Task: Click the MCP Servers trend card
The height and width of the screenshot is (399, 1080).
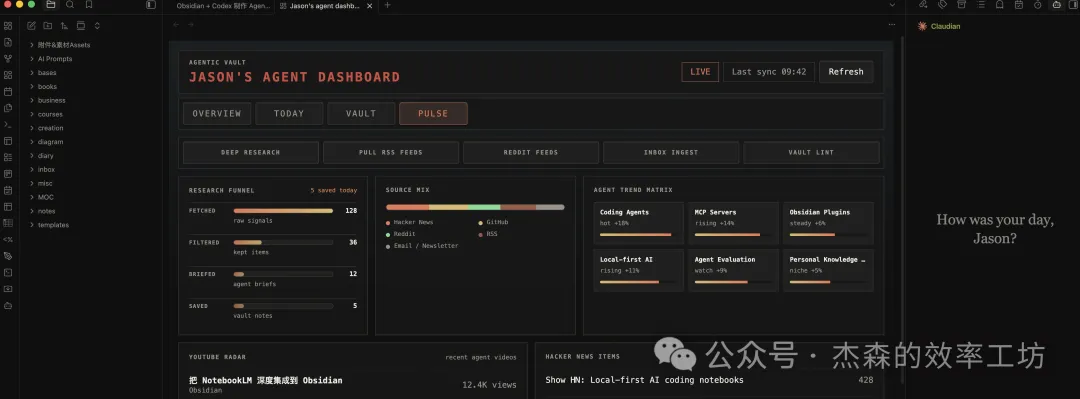Action: (x=734, y=223)
